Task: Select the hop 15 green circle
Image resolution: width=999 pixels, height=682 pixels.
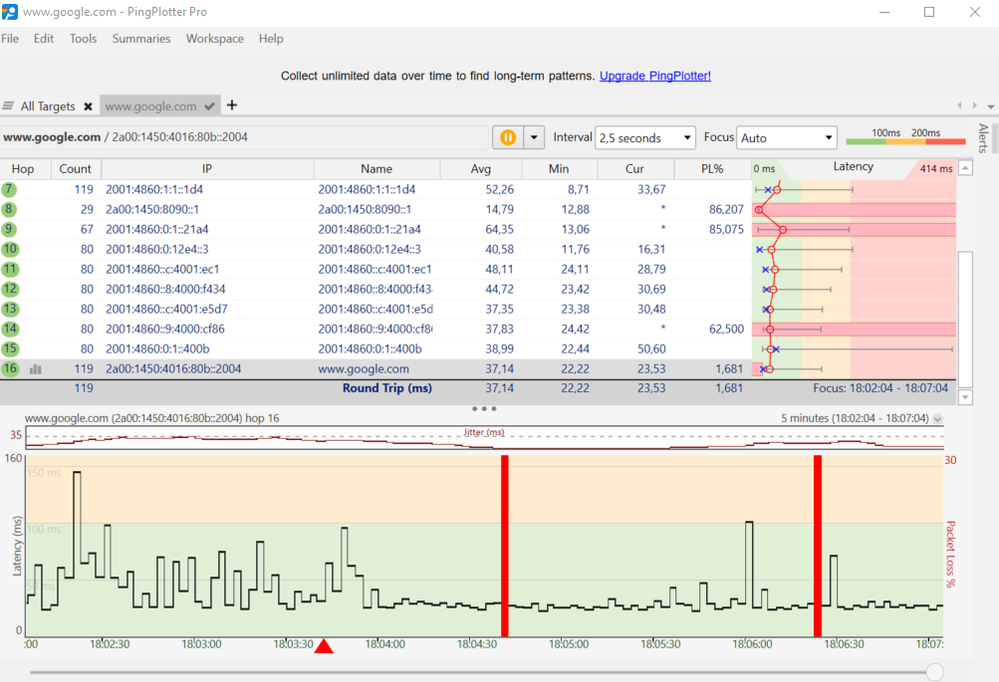Action: coord(10,349)
